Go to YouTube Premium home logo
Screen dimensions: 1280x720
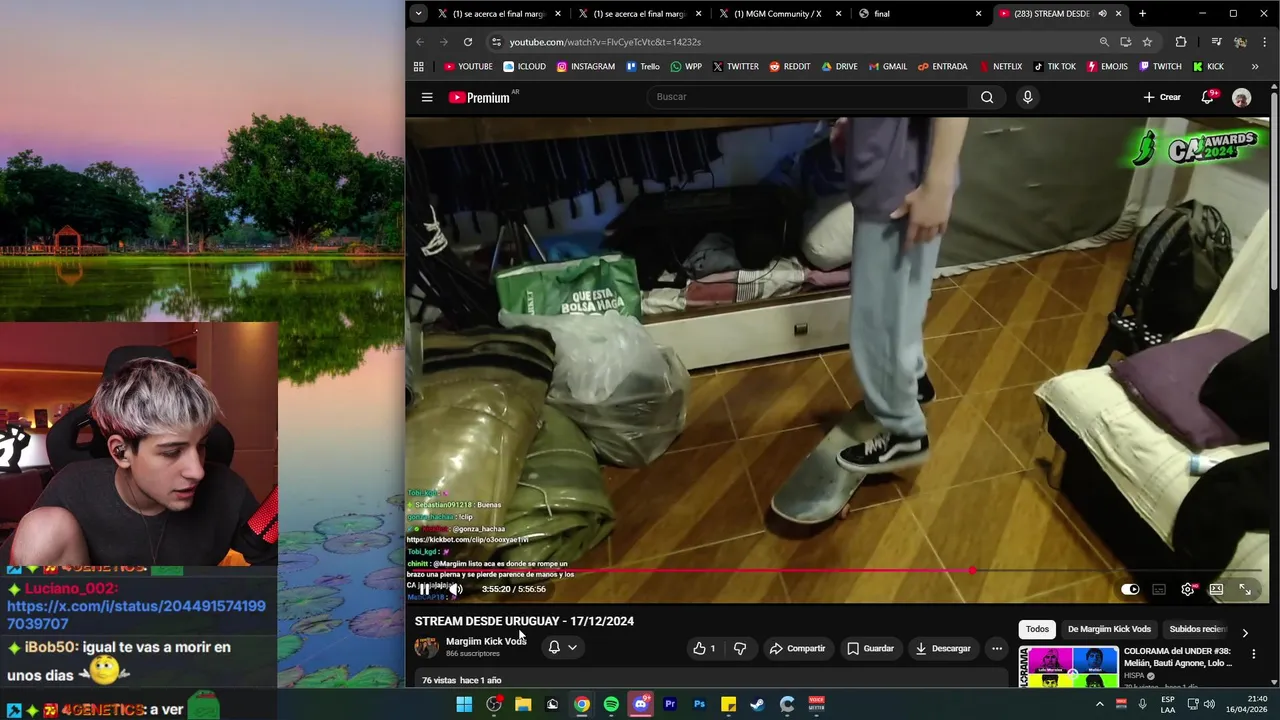(480, 97)
